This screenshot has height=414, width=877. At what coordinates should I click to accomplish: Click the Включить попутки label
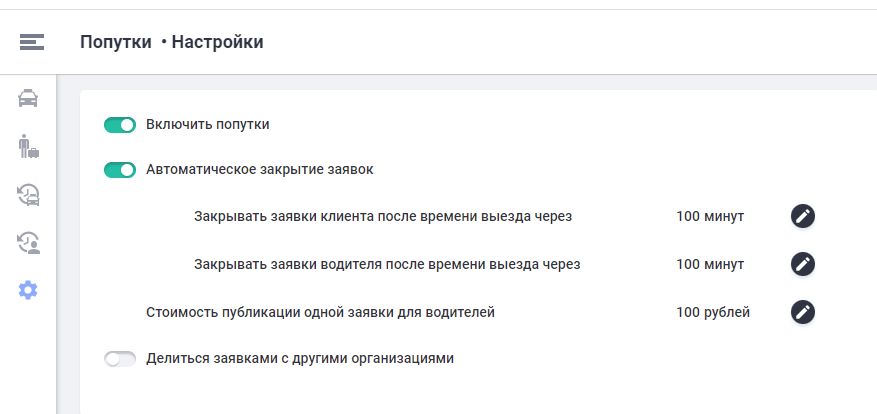(x=208, y=125)
